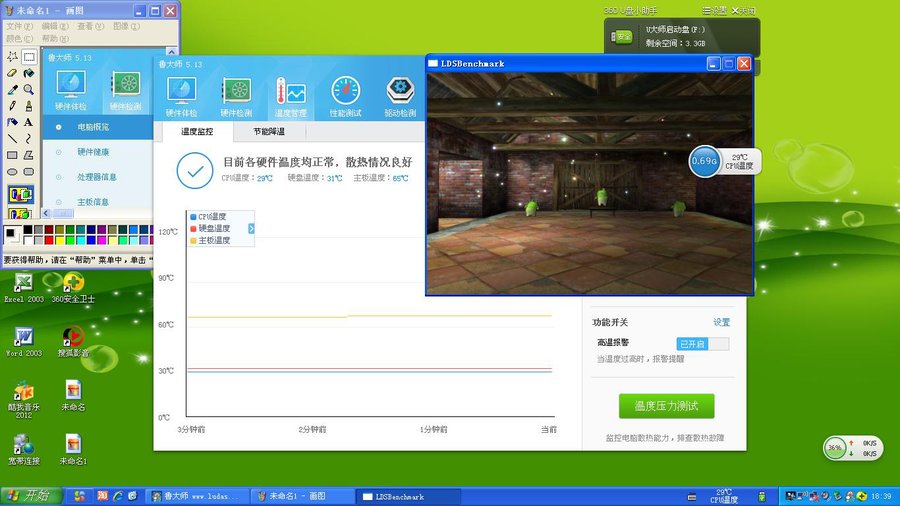Switch to the 节能降温 tab
Image resolution: width=900 pixels, height=506 pixels.
(x=268, y=132)
